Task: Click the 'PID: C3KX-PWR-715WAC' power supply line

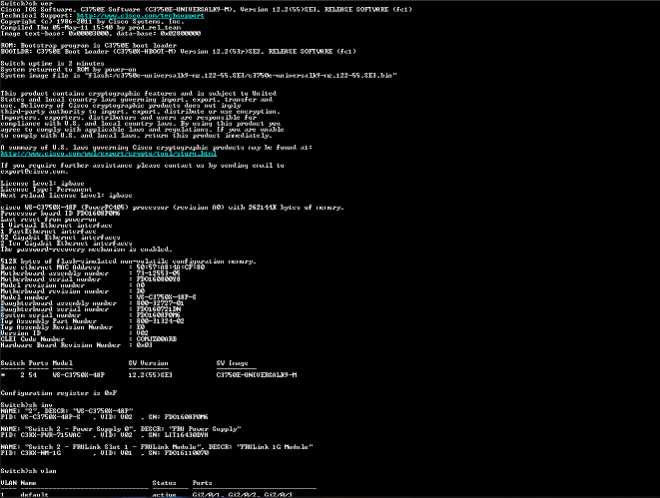Action: [104, 435]
